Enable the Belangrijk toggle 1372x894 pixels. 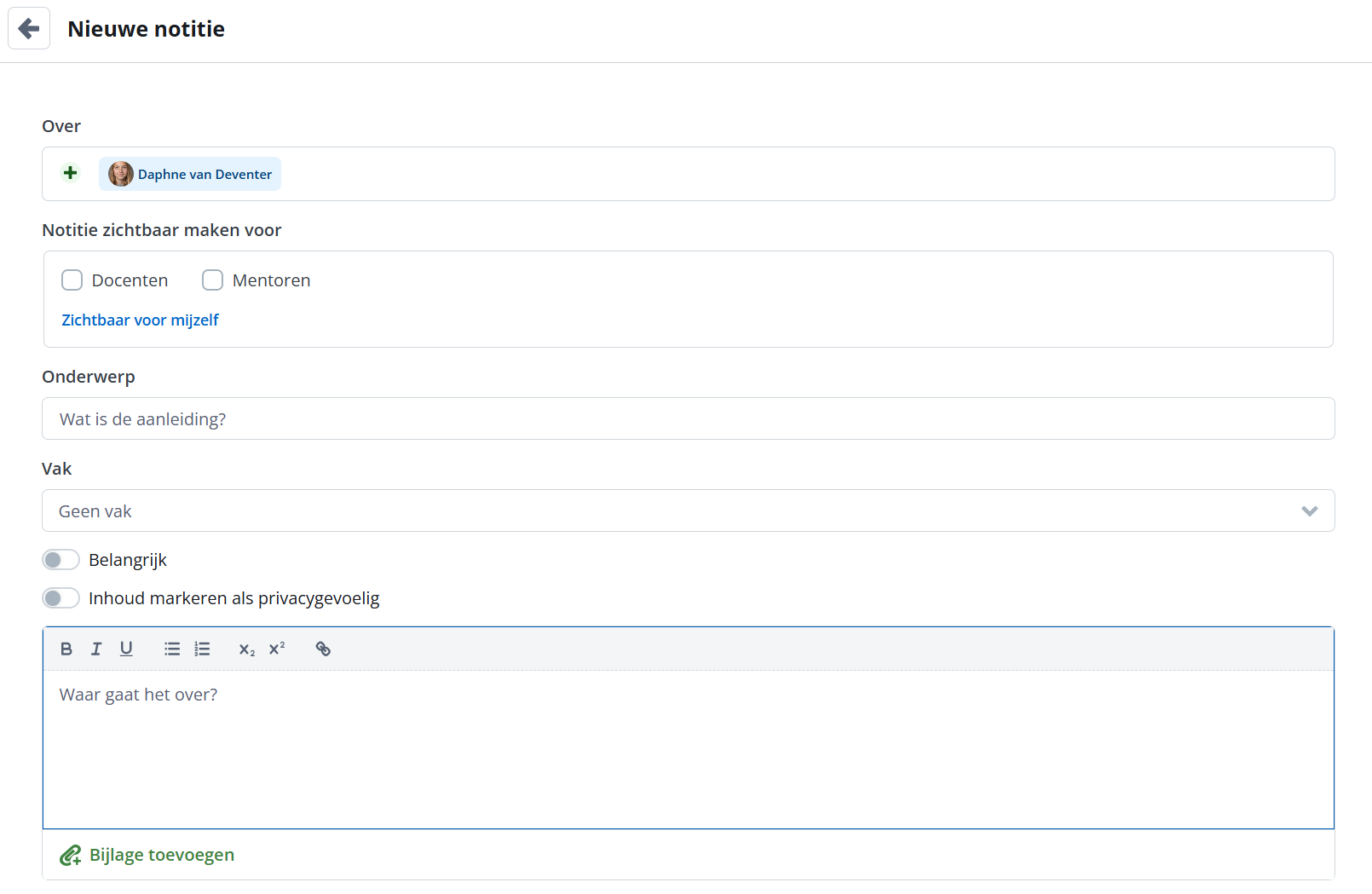[61, 560]
